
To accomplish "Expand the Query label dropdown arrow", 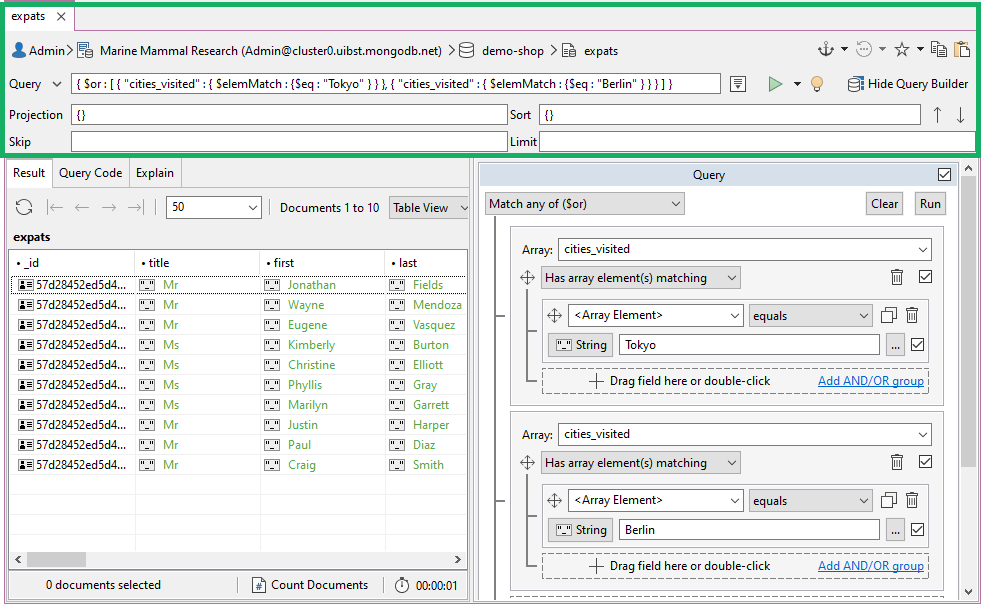I will point(57,84).
